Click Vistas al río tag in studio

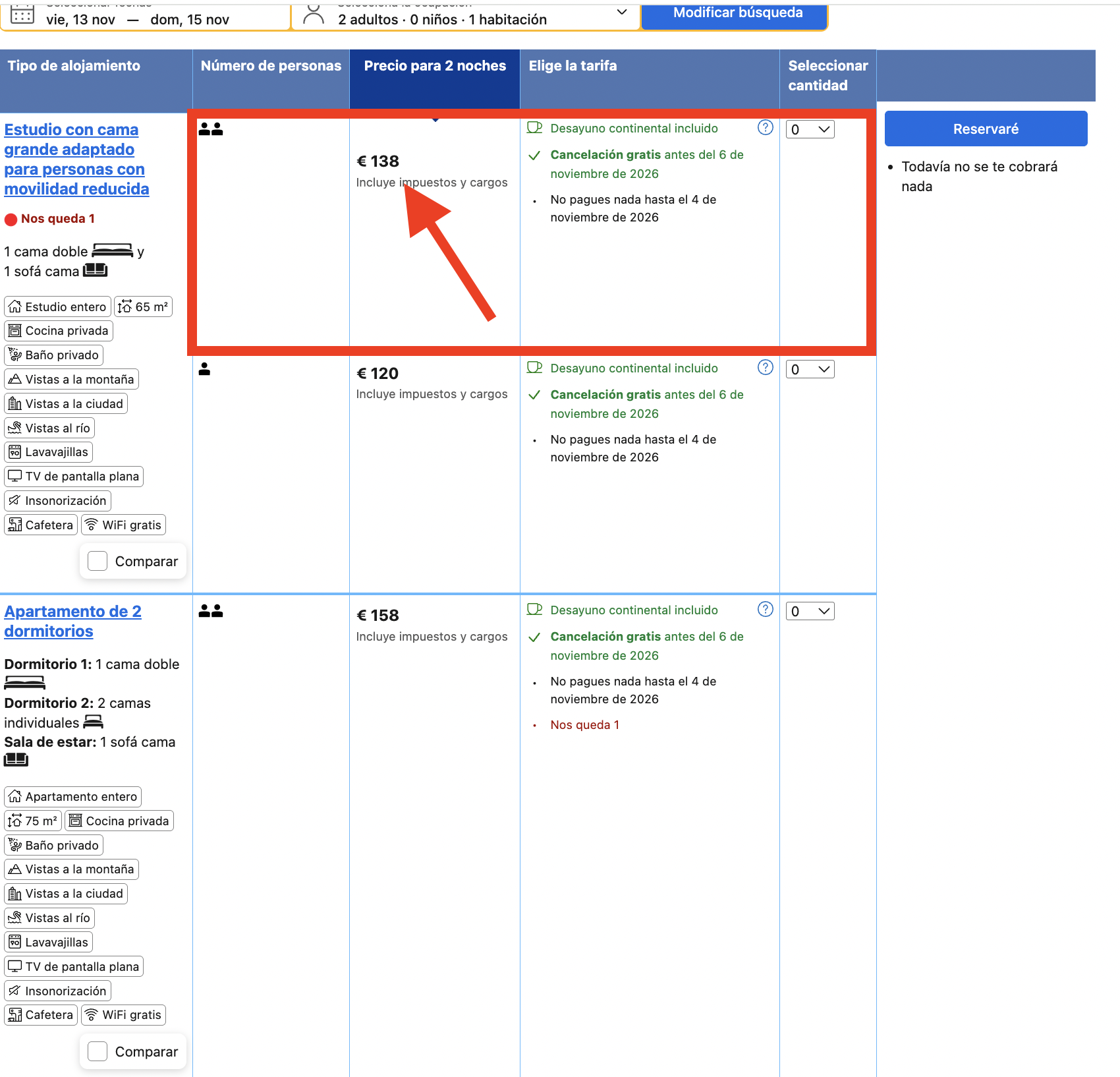click(49, 428)
